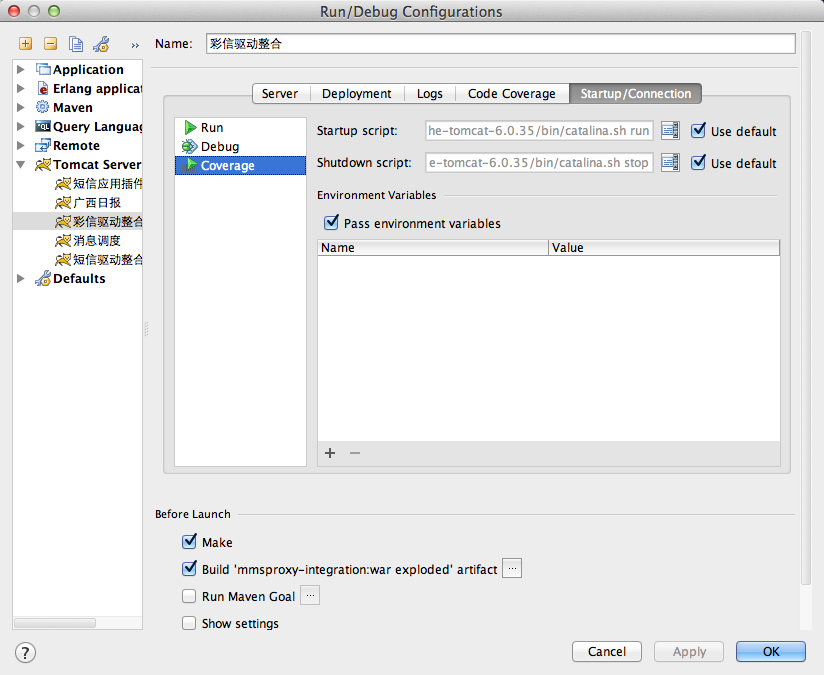This screenshot has width=824, height=675.
Task: Show more toolbar actions with double chevron
Action: click(x=135, y=46)
